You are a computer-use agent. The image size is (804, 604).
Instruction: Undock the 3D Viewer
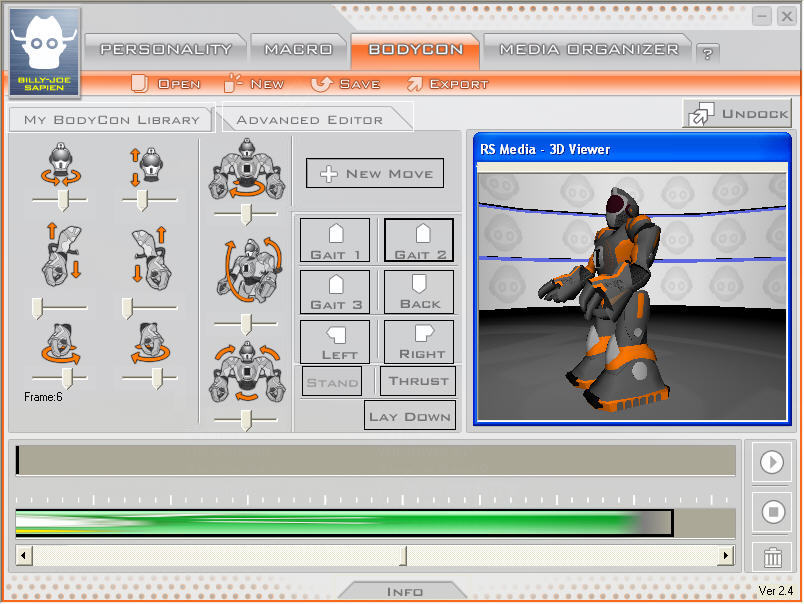pyautogui.click(x=737, y=113)
